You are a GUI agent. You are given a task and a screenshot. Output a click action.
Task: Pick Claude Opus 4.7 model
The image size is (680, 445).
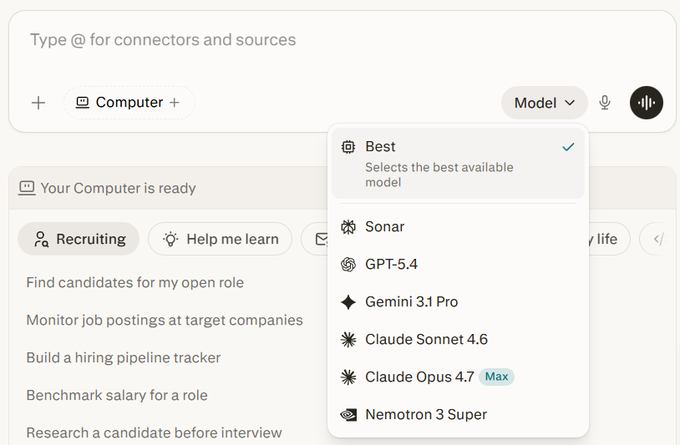(458, 377)
